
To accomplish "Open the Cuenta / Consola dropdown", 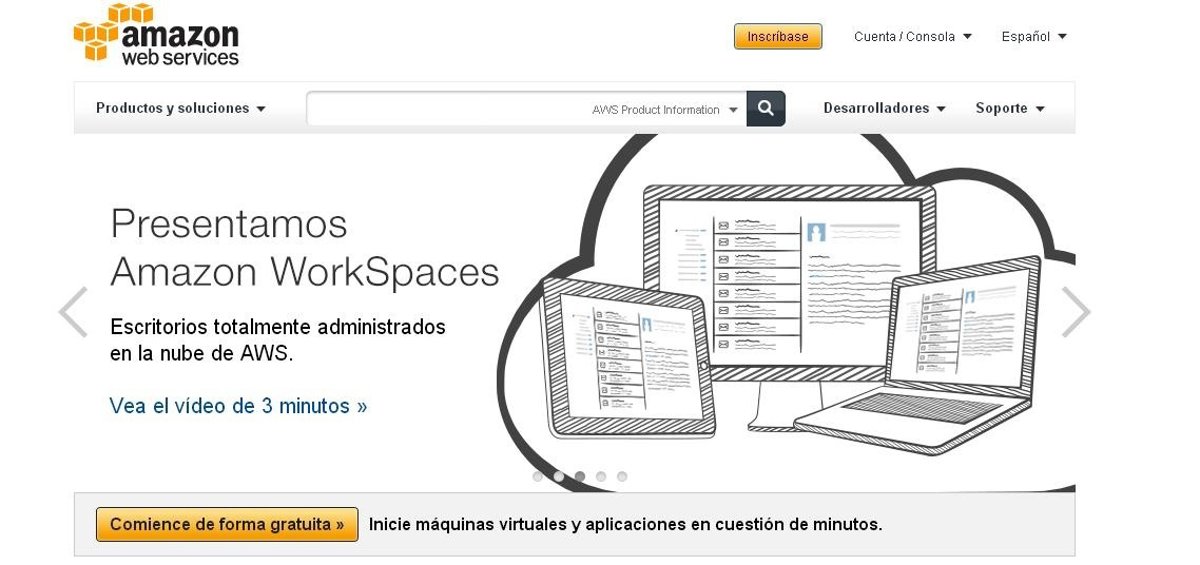I will pos(912,37).
